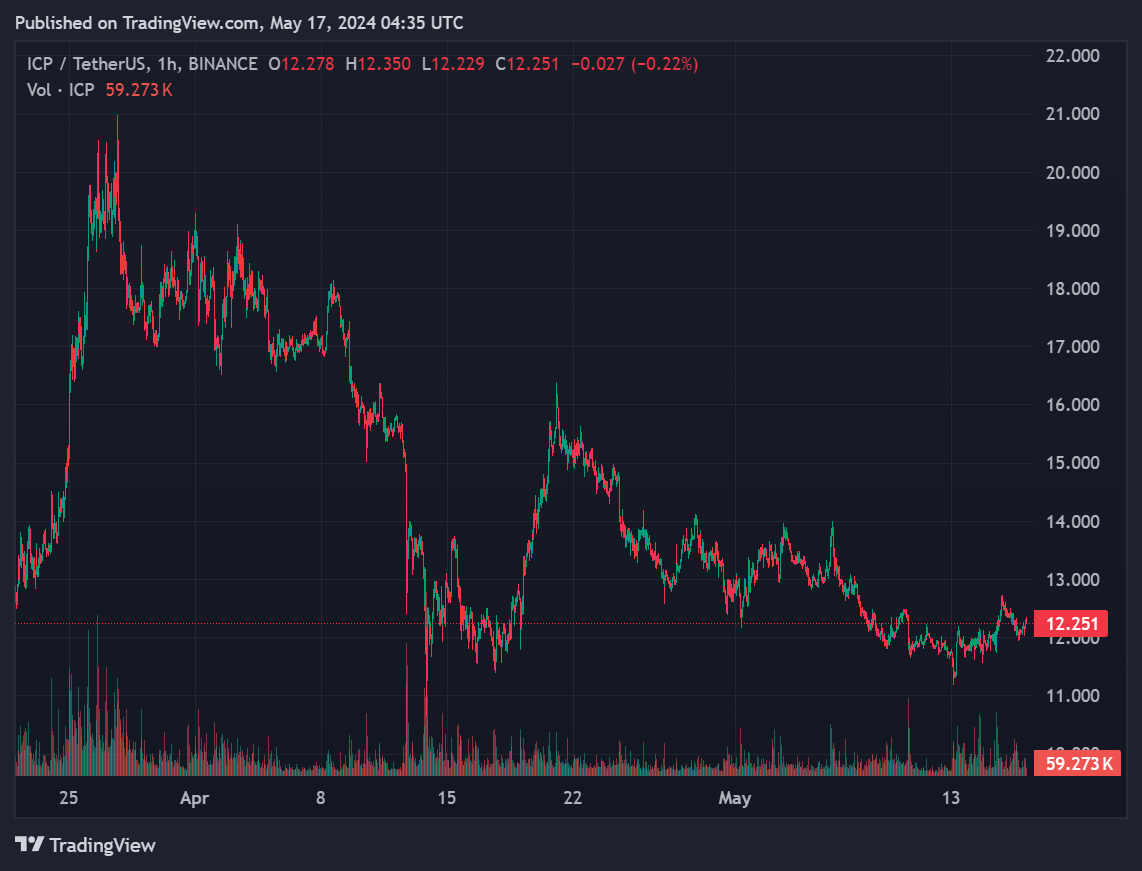Select the May label on time axis
Image resolution: width=1142 pixels, height=871 pixels.
735,798
